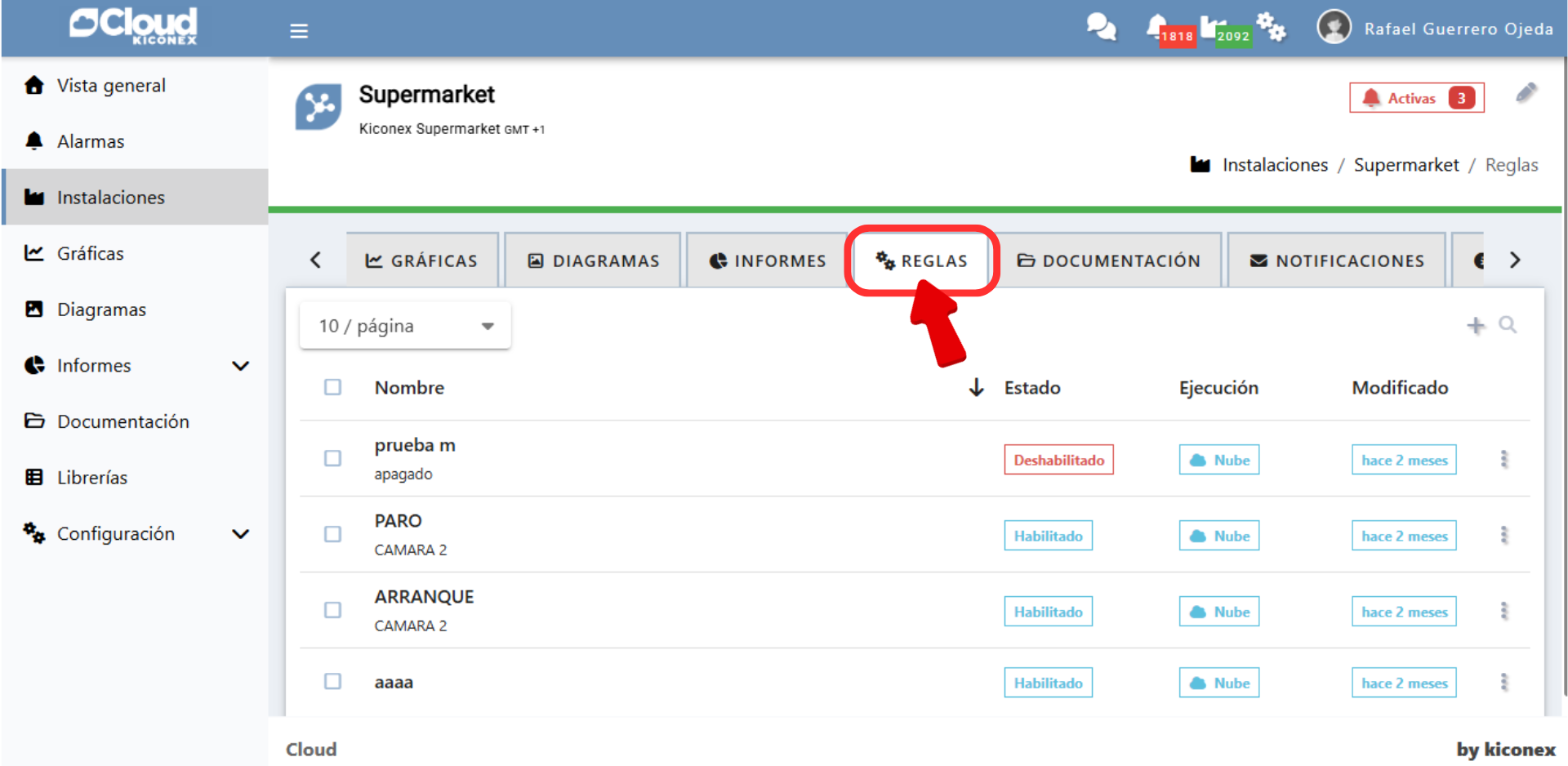Open the hamburger menu in header
This screenshot has width=1568, height=766.
(x=299, y=31)
